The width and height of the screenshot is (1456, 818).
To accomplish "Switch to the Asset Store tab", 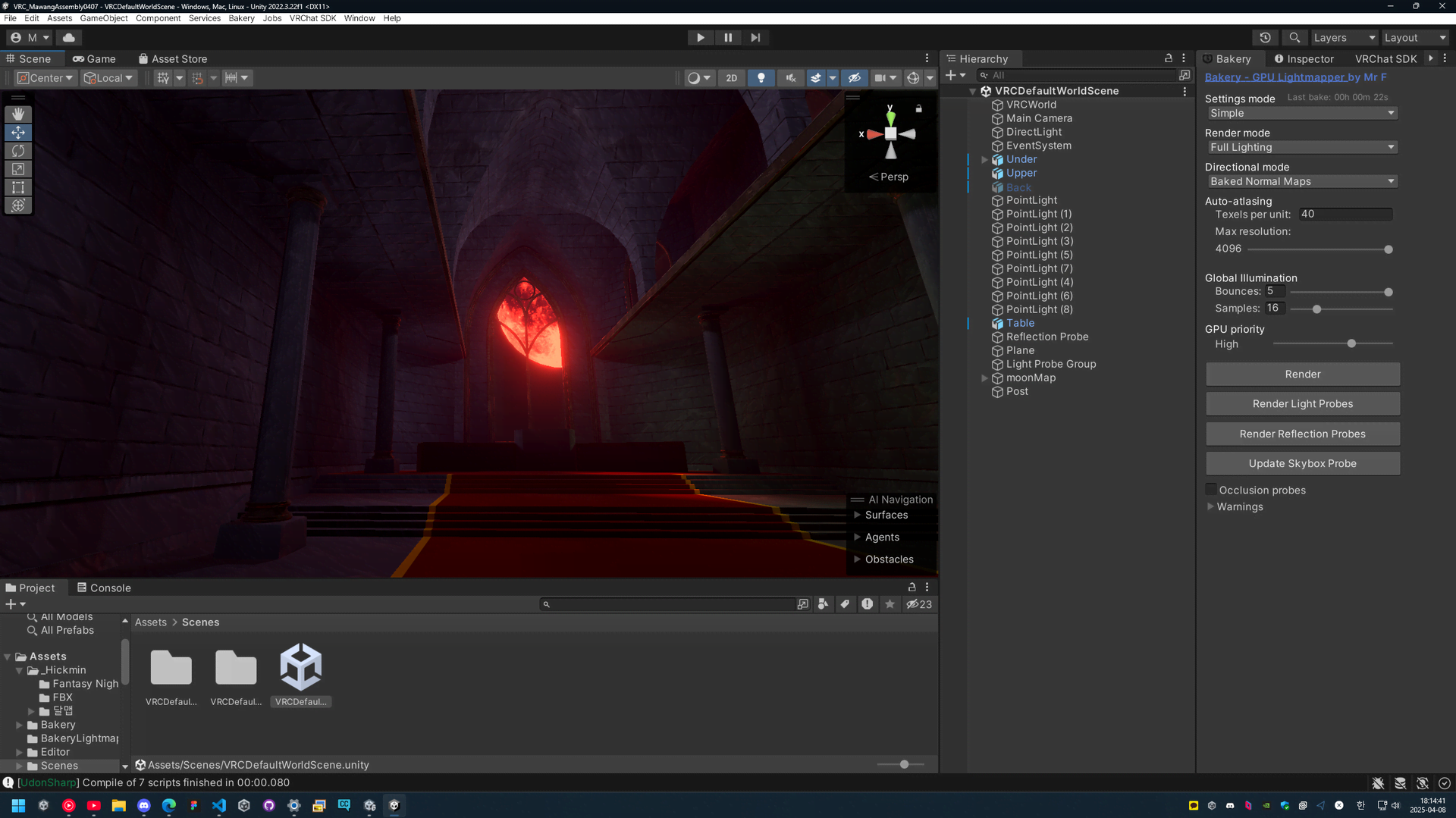I will (x=172, y=58).
